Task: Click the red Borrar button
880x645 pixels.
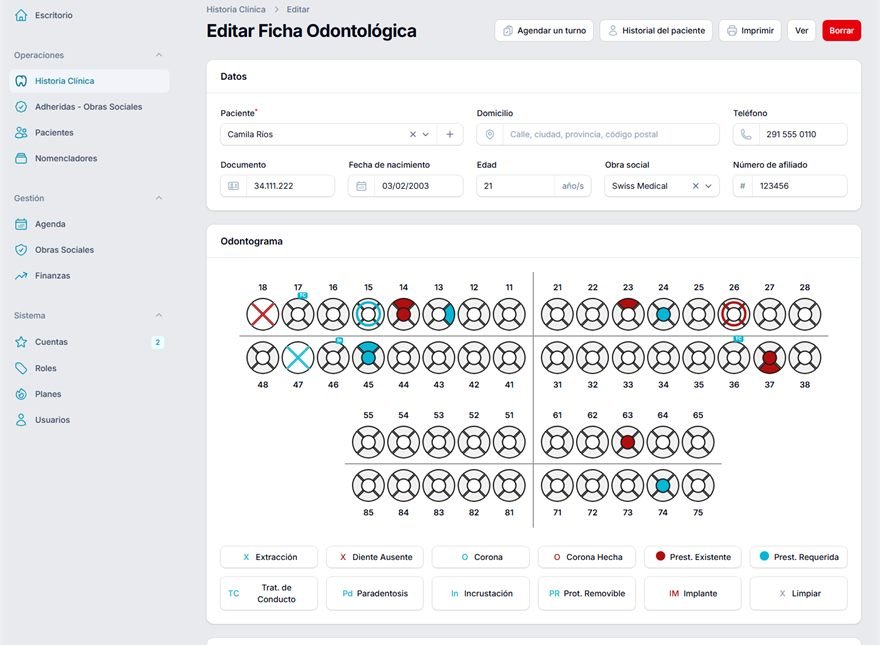Action: (841, 30)
